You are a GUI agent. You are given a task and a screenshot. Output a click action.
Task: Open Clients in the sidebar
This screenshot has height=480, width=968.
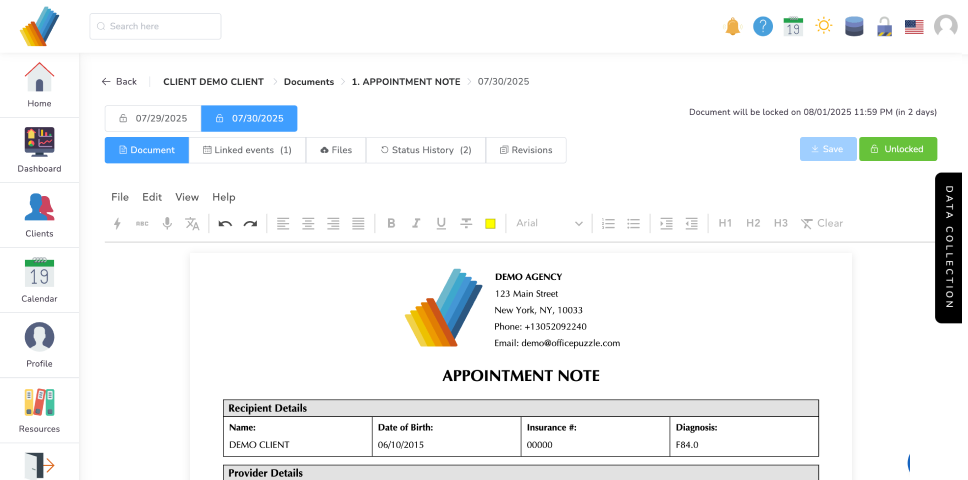pos(39,215)
